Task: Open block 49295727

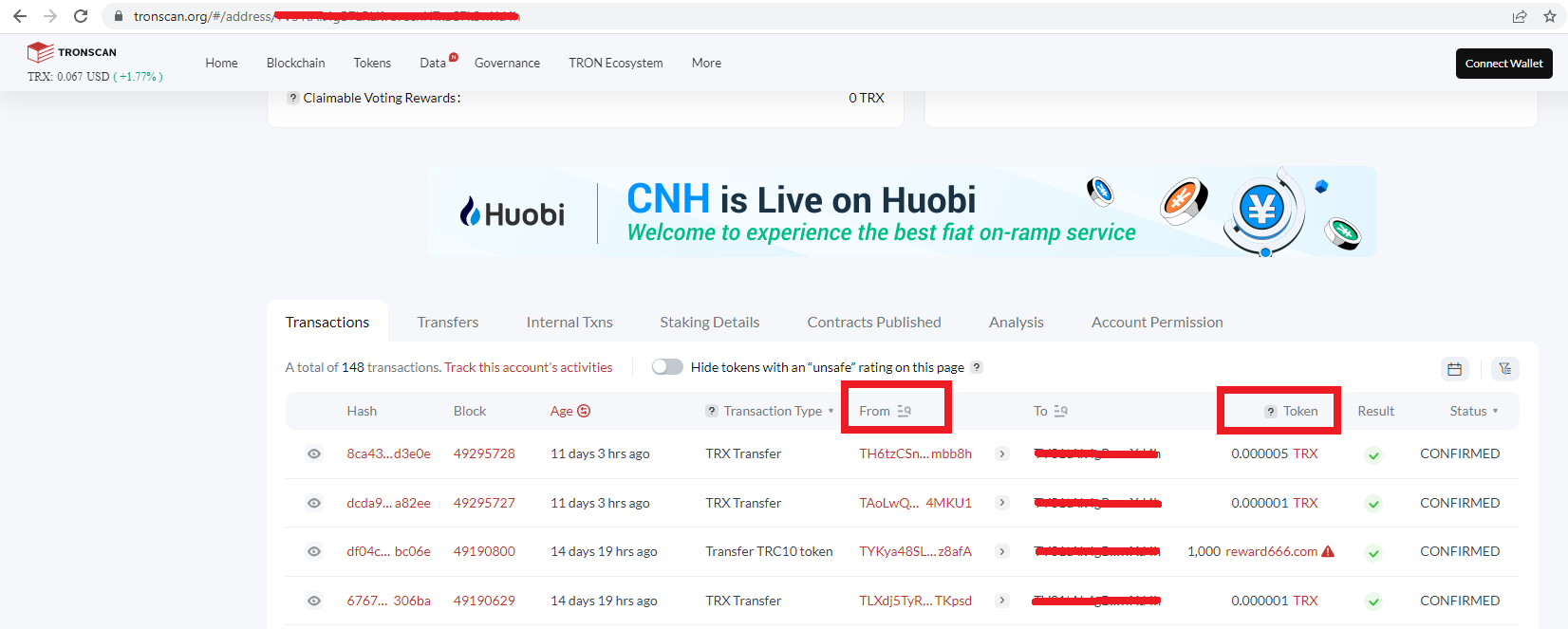Action: pos(484,503)
